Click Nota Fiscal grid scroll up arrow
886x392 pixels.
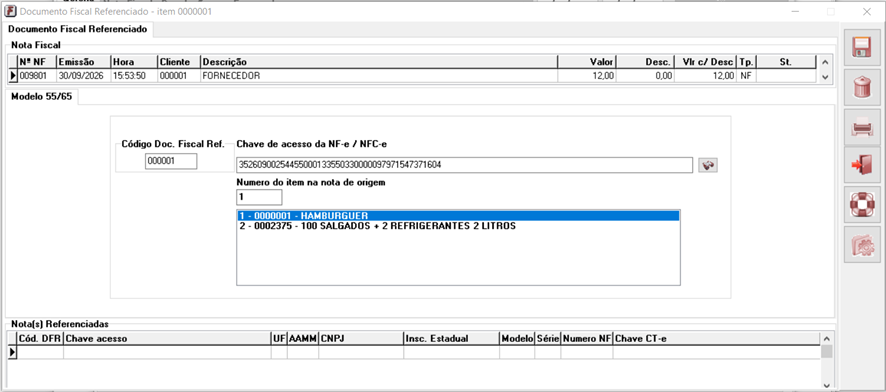[824, 61]
